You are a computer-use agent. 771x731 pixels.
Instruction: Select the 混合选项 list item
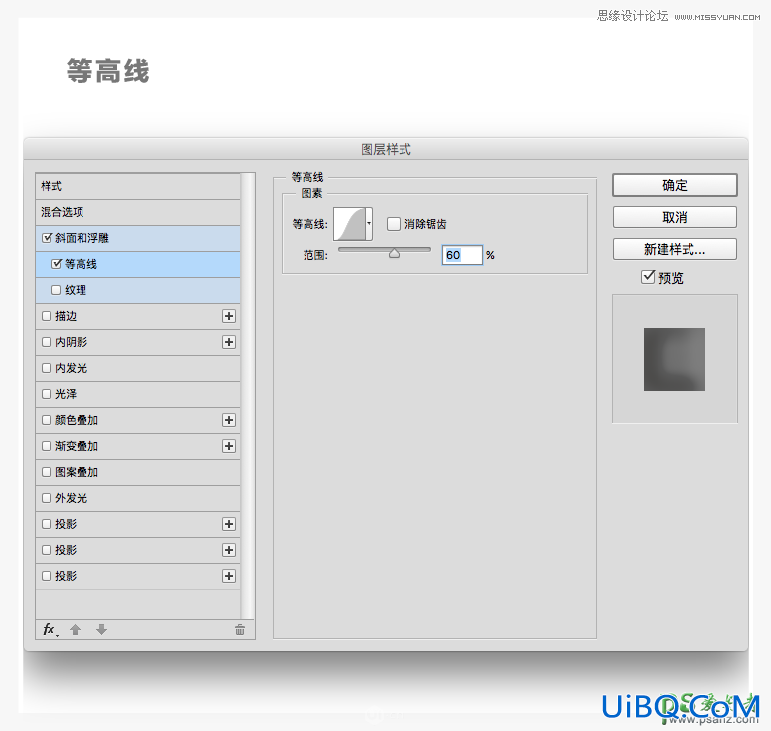click(x=138, y=212)
